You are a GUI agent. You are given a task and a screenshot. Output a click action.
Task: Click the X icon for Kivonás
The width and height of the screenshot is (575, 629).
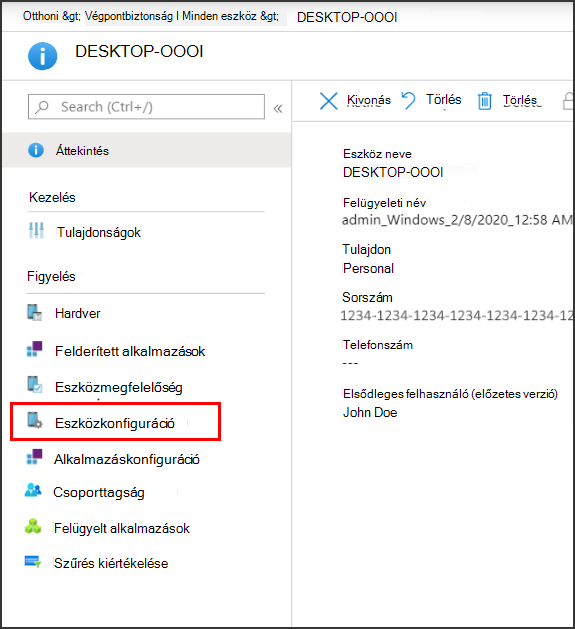pos(329,101)
